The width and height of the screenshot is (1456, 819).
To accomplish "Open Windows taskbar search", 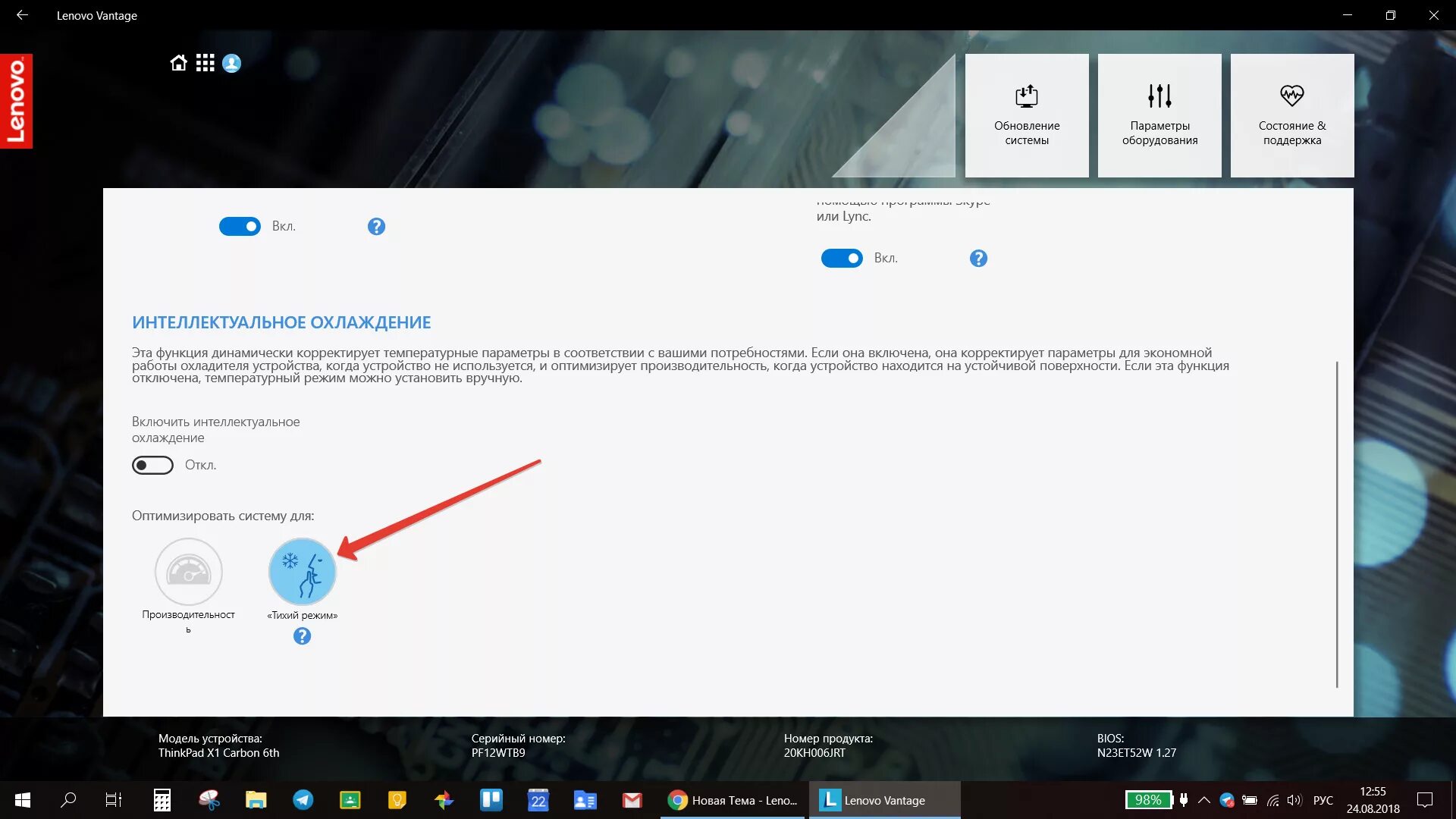I will [68, 800].
